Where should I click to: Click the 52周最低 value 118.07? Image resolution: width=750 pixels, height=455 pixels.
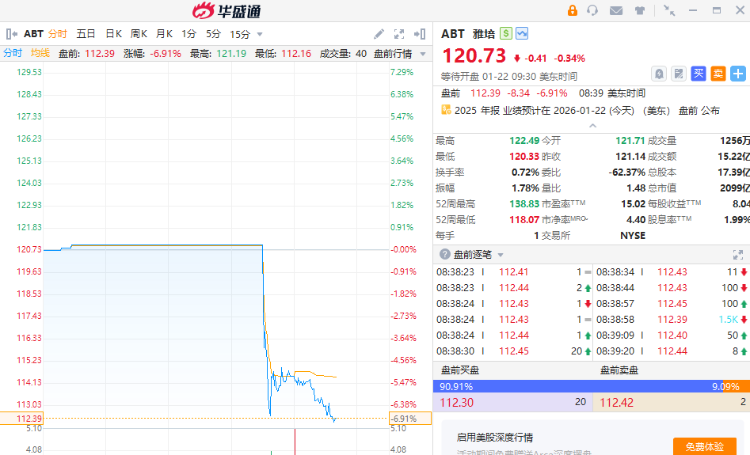(524, 220)
